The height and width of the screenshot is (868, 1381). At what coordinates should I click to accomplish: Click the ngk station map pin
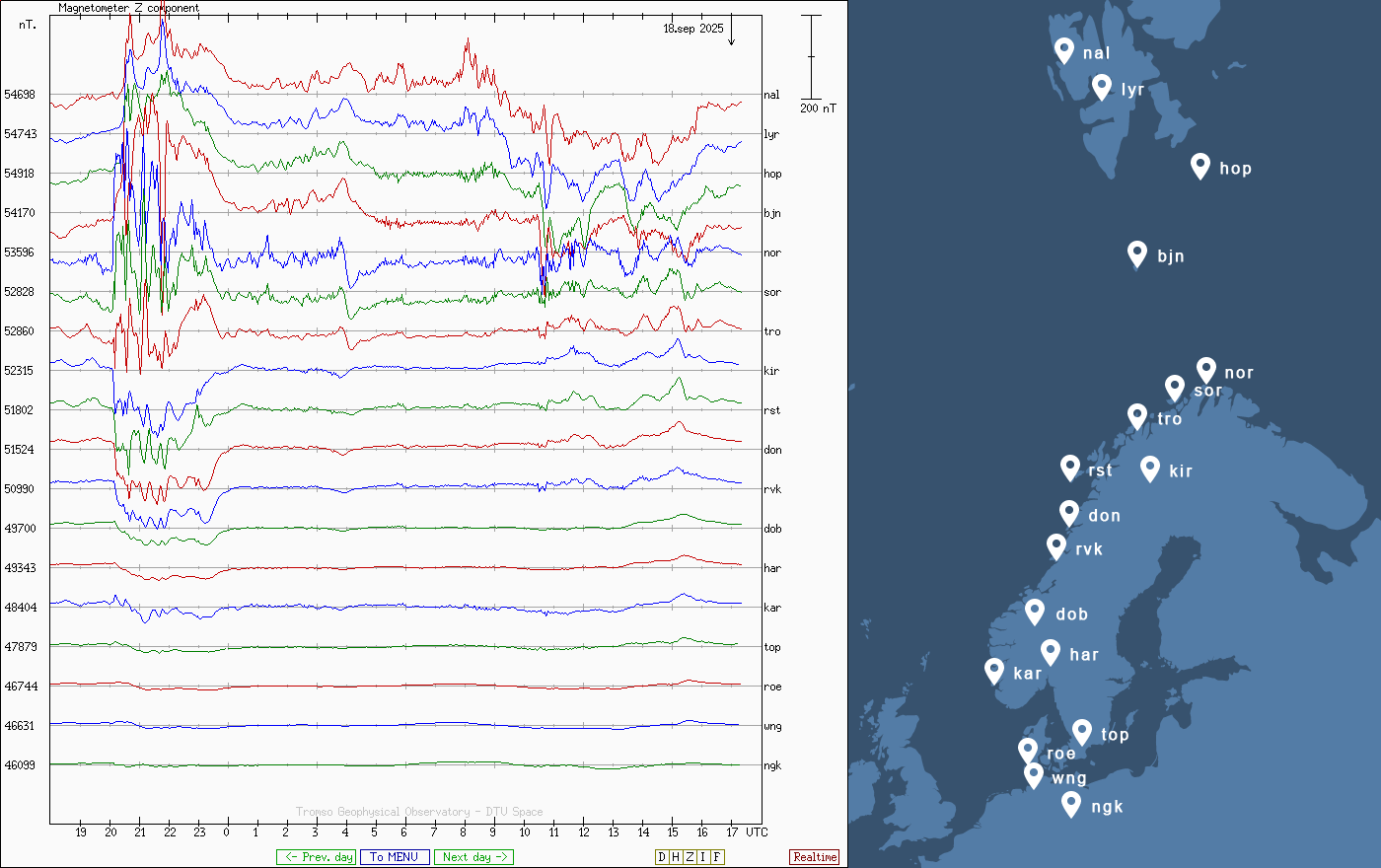[1070, 804]
